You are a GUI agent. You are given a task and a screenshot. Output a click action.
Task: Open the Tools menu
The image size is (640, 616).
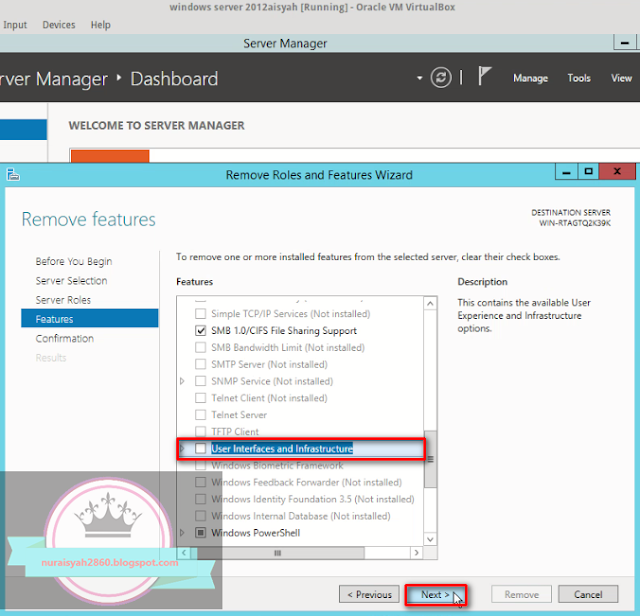click(579, 78)
